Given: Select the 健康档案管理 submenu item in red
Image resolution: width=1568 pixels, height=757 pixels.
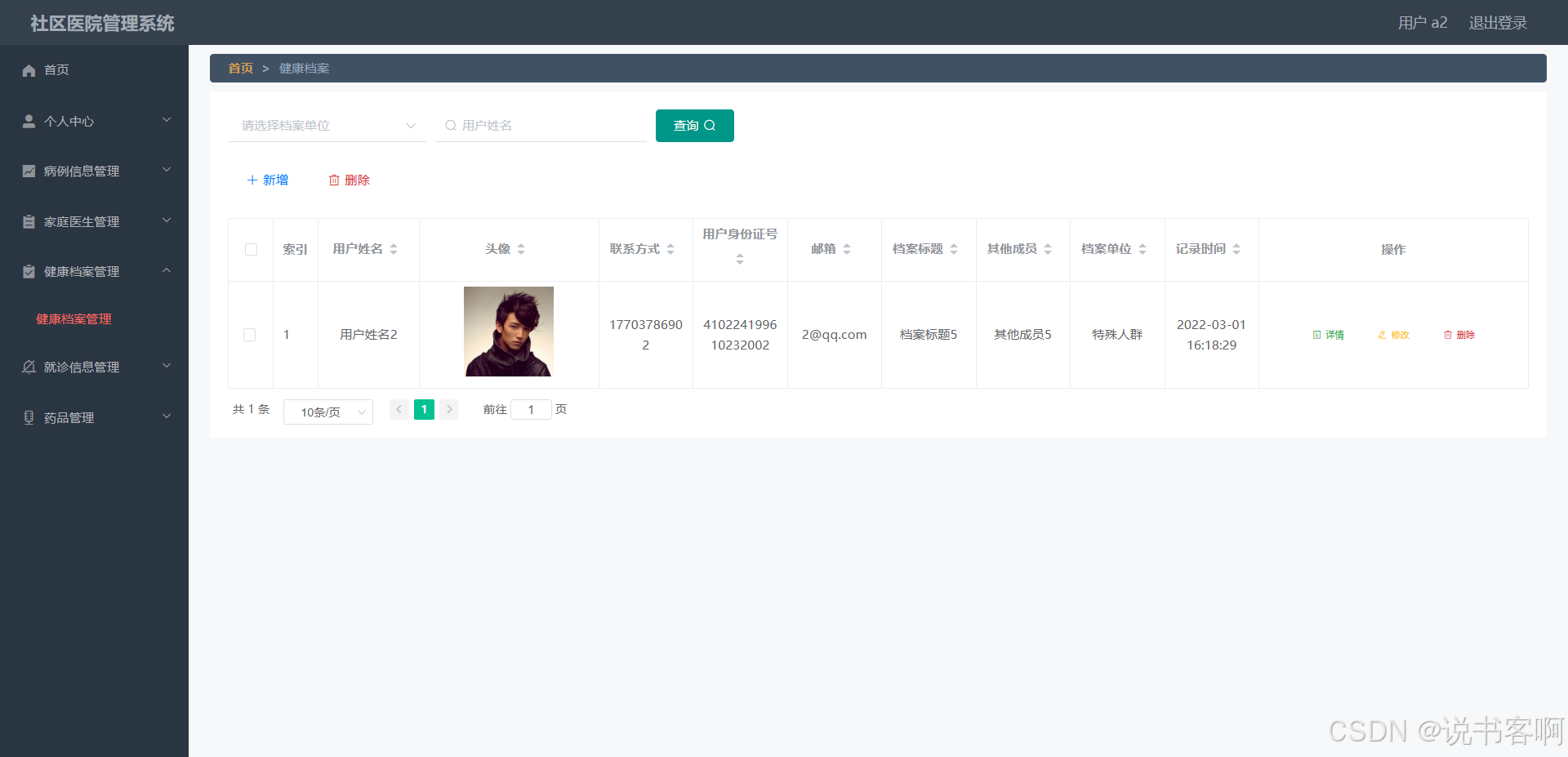Looking at the screenshot, I should pos(73,319).
